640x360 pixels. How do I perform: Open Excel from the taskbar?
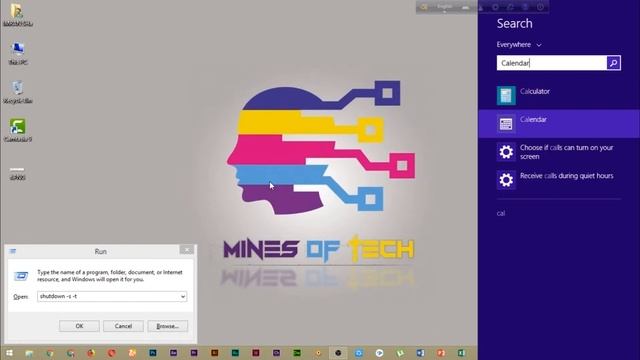[462, 353]
